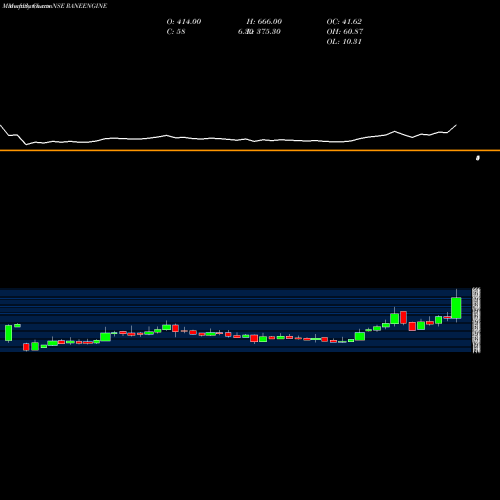Click the price axis scale beside candles
Screen dimensions: 500x500
point(476,320)
